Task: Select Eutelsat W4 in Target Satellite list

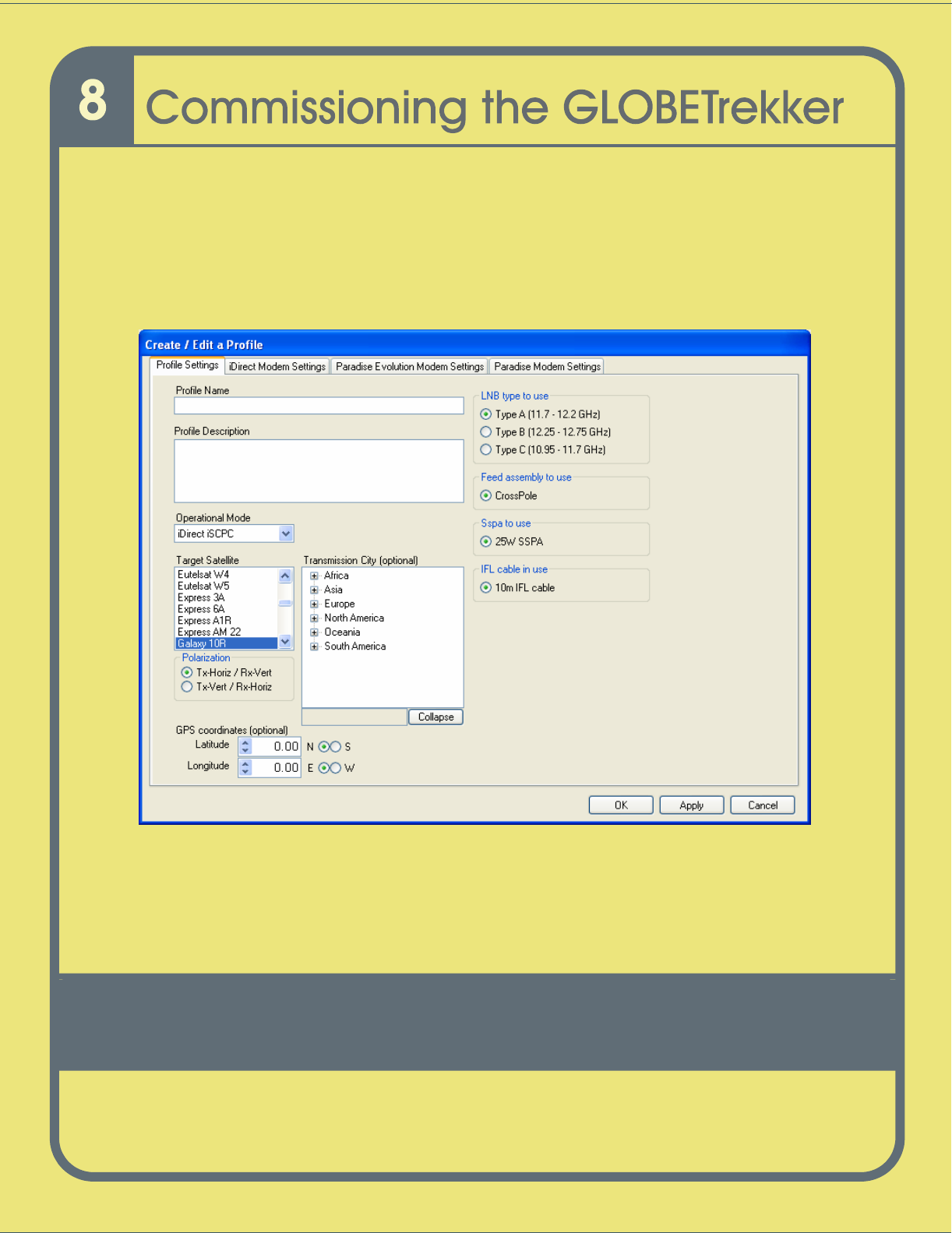Action: 226,575
